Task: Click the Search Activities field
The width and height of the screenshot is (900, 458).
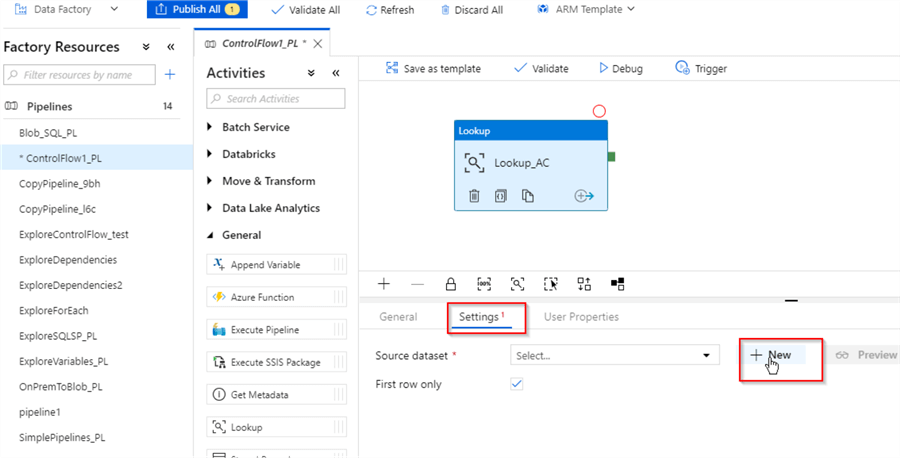Action: (276, 99)
